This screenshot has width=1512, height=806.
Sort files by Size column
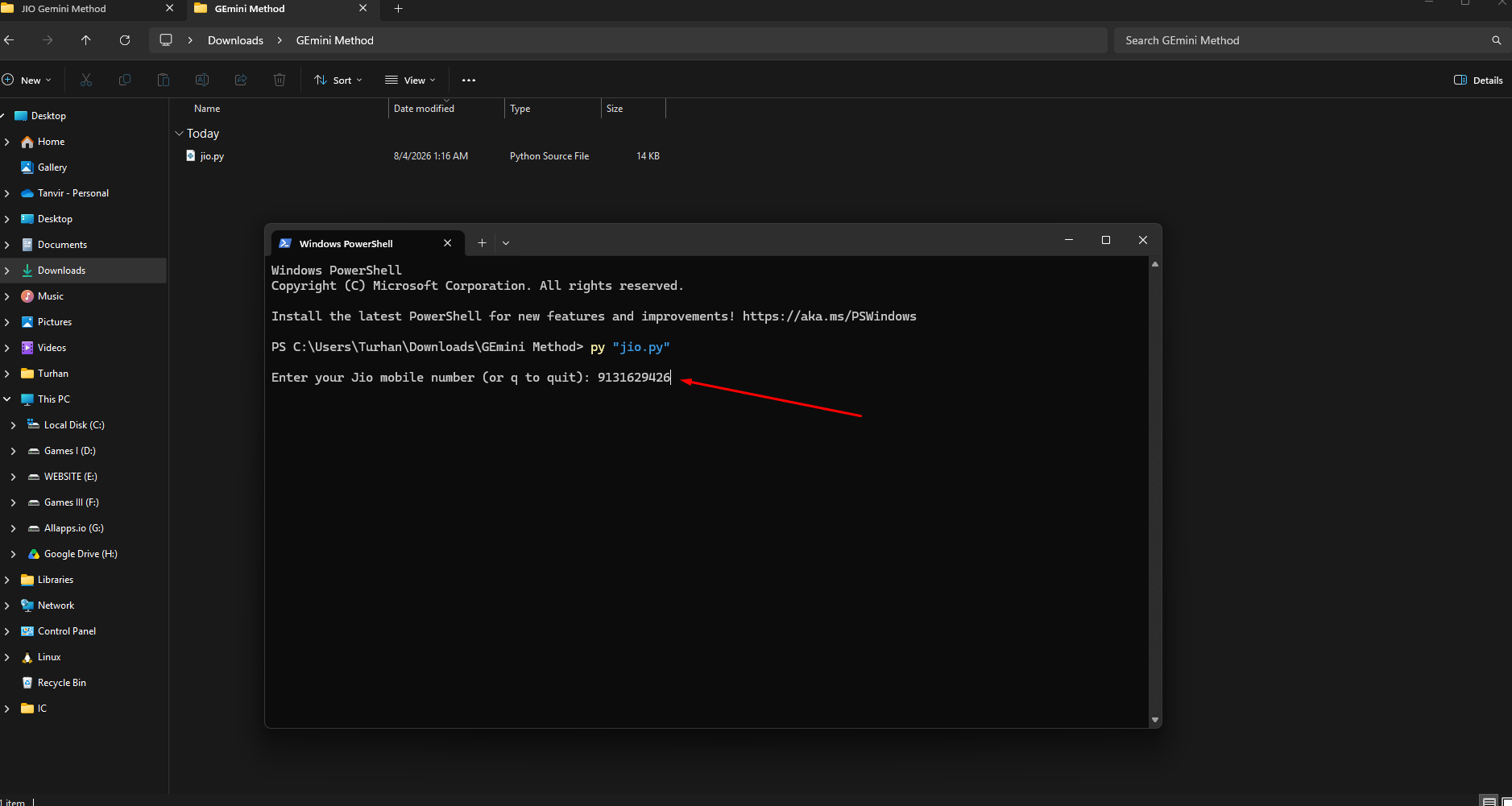[615, 109]
